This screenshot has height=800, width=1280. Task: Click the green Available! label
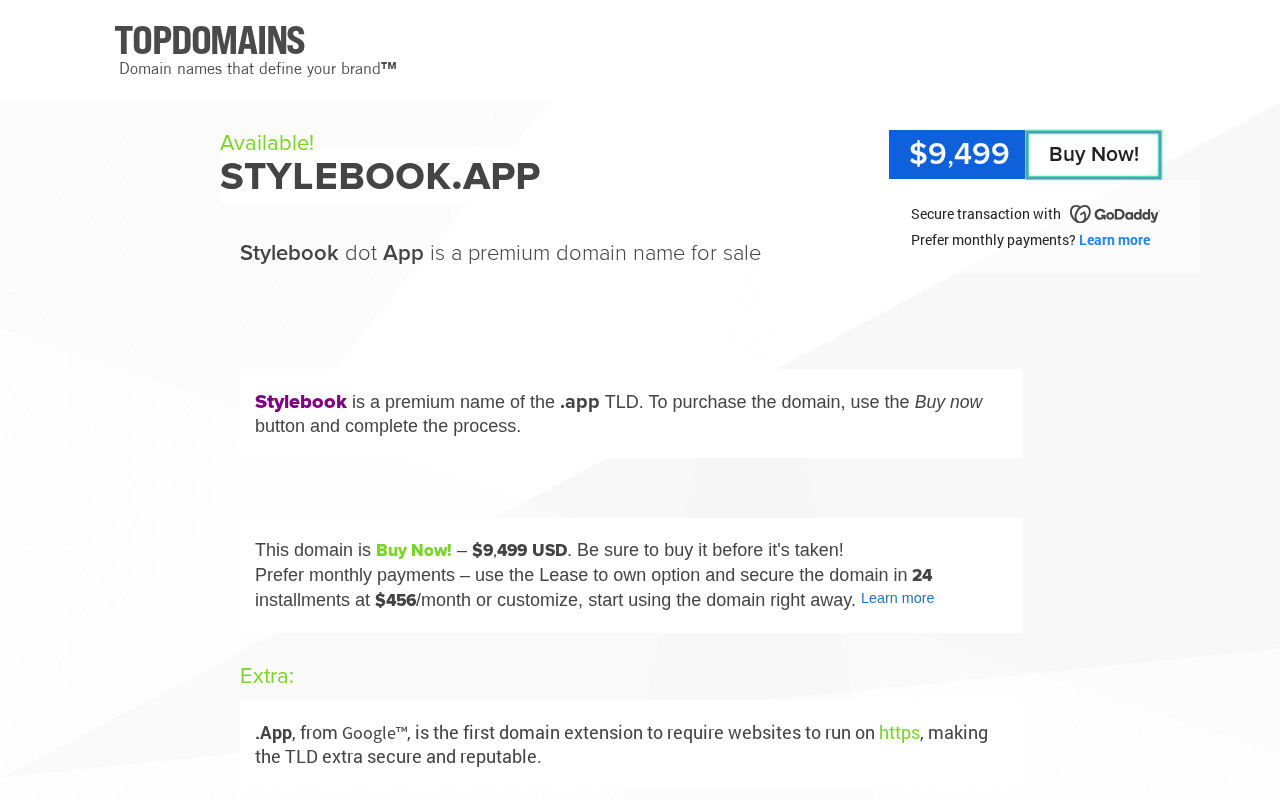point(267,143)
